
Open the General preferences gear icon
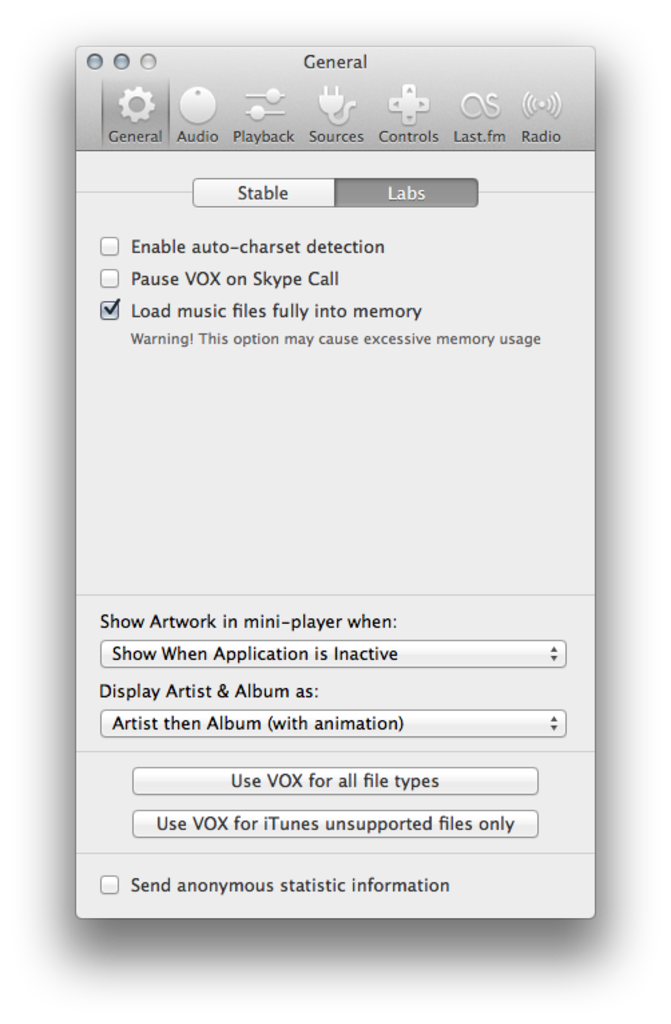point(135,105)
